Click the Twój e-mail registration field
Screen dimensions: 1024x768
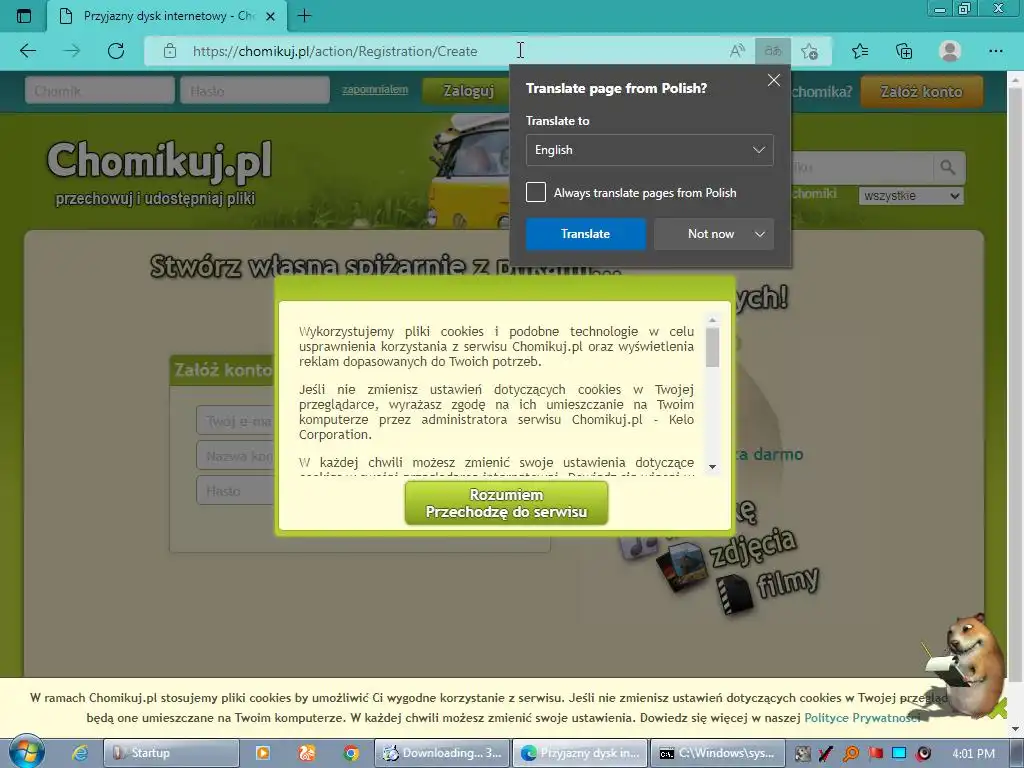click(234, 421)
